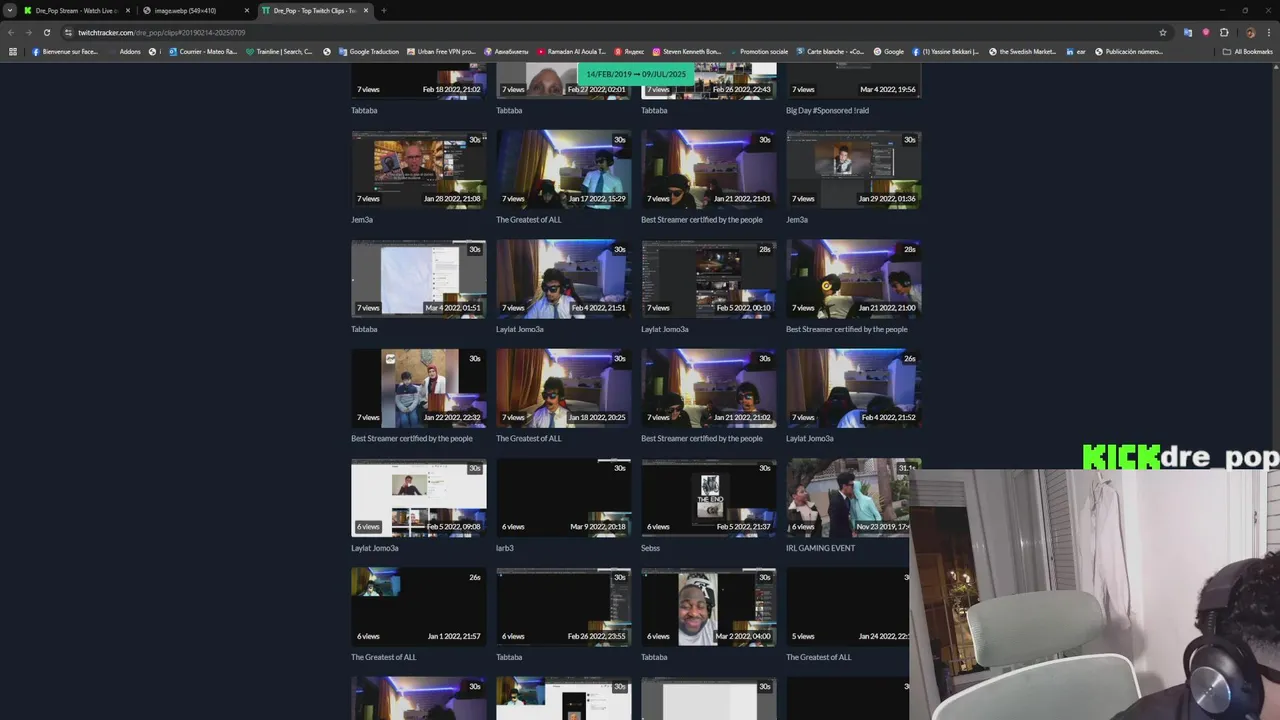Open the Addons bookmark
Image resolution: width=1280 pixels, height=720 pixels.
(125, 51)
